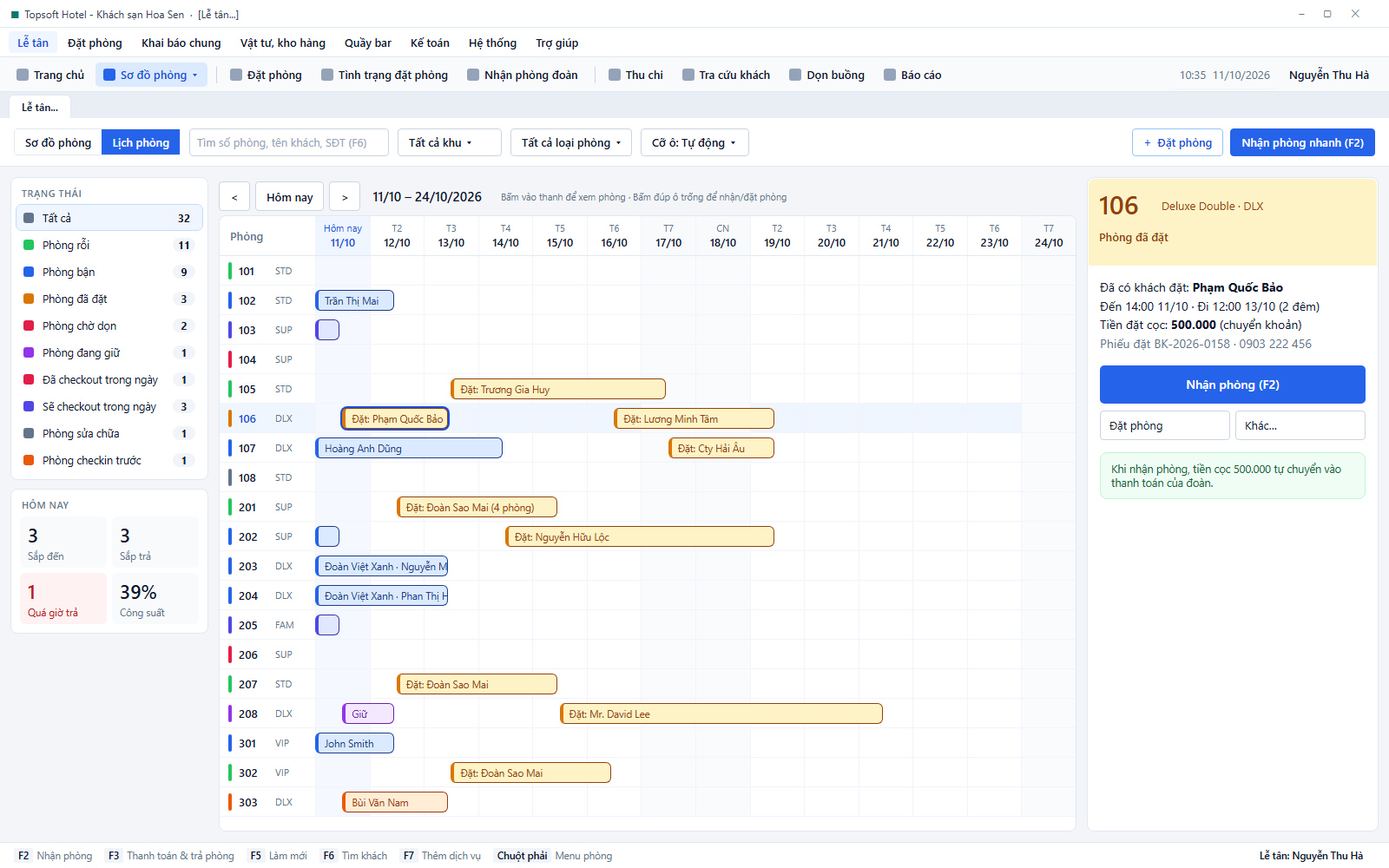
Task: Select the Đặt: Mr. David Lee booking bar
Action: click(x=721, y=713)
